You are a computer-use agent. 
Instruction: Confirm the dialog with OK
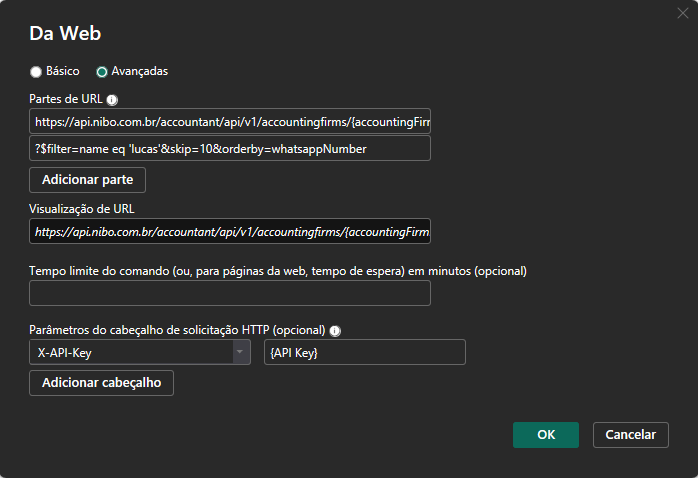point(546,435)
